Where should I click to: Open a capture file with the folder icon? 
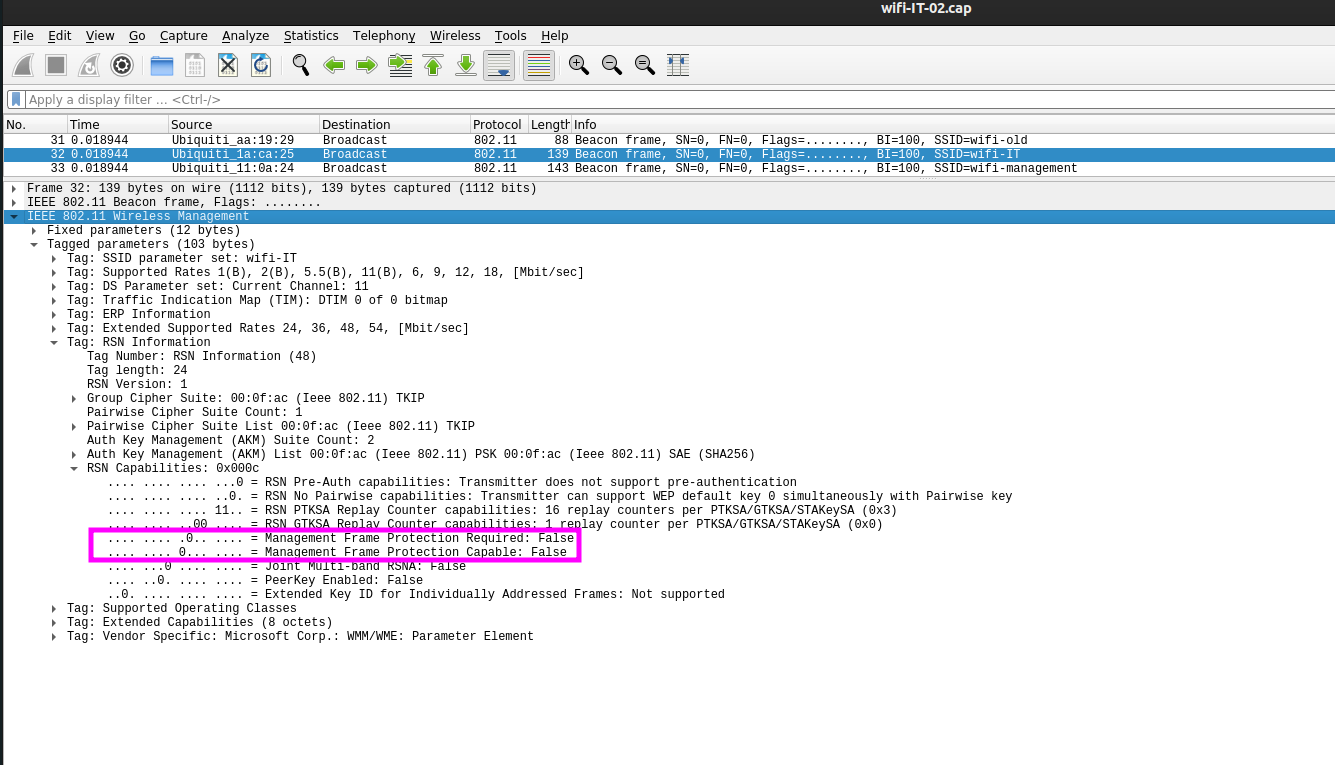[x=161, y=65]
